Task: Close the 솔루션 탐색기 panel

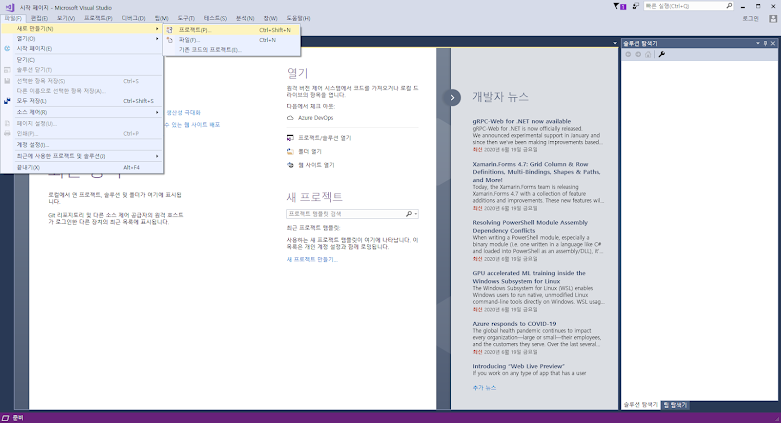Action: (773, 43)
